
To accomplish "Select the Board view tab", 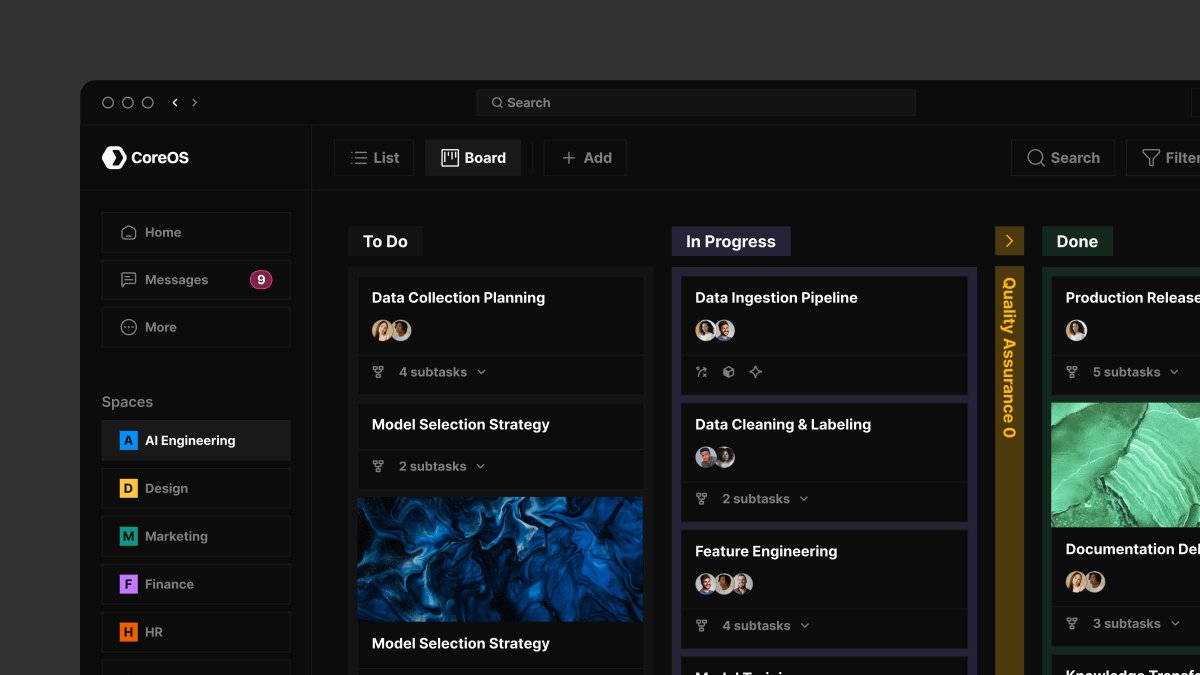I will coord(473,157).
